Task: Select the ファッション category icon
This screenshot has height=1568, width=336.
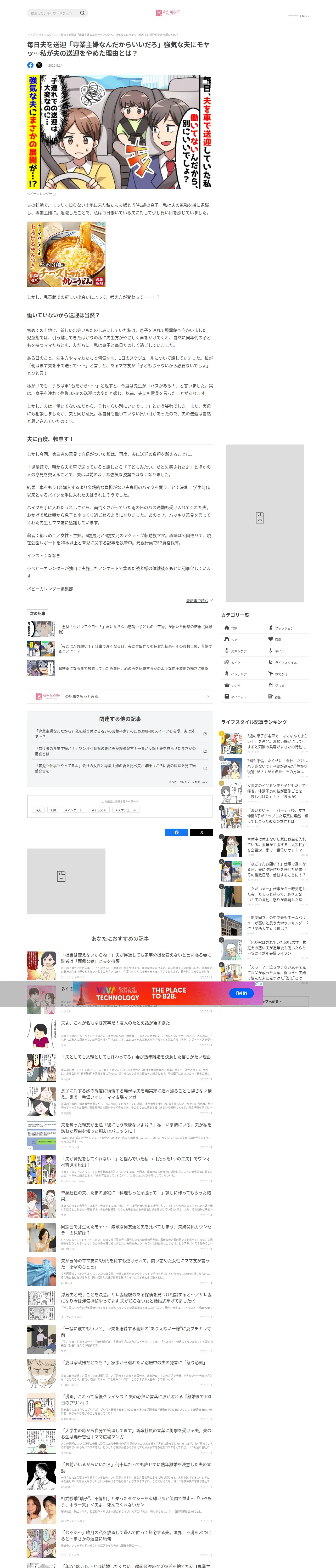Action: (271, 627)
